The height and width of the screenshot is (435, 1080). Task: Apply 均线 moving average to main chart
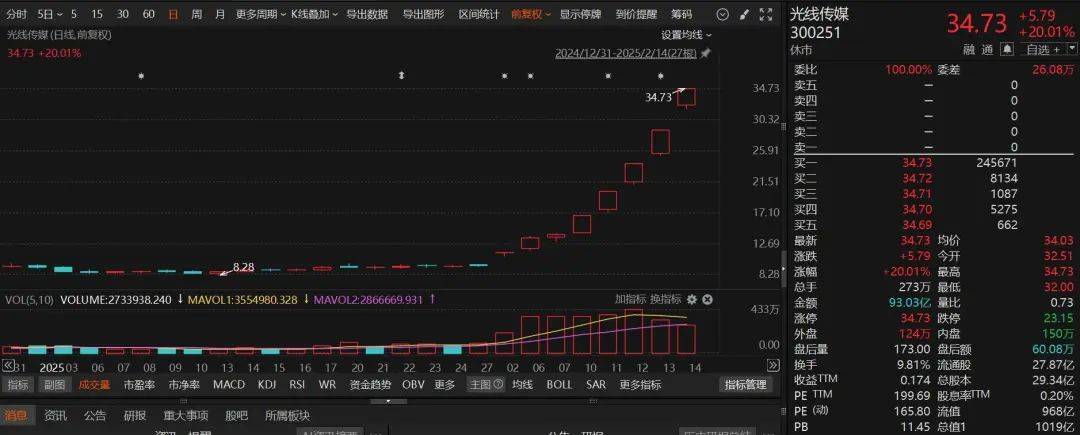click(x=523, y=385)
